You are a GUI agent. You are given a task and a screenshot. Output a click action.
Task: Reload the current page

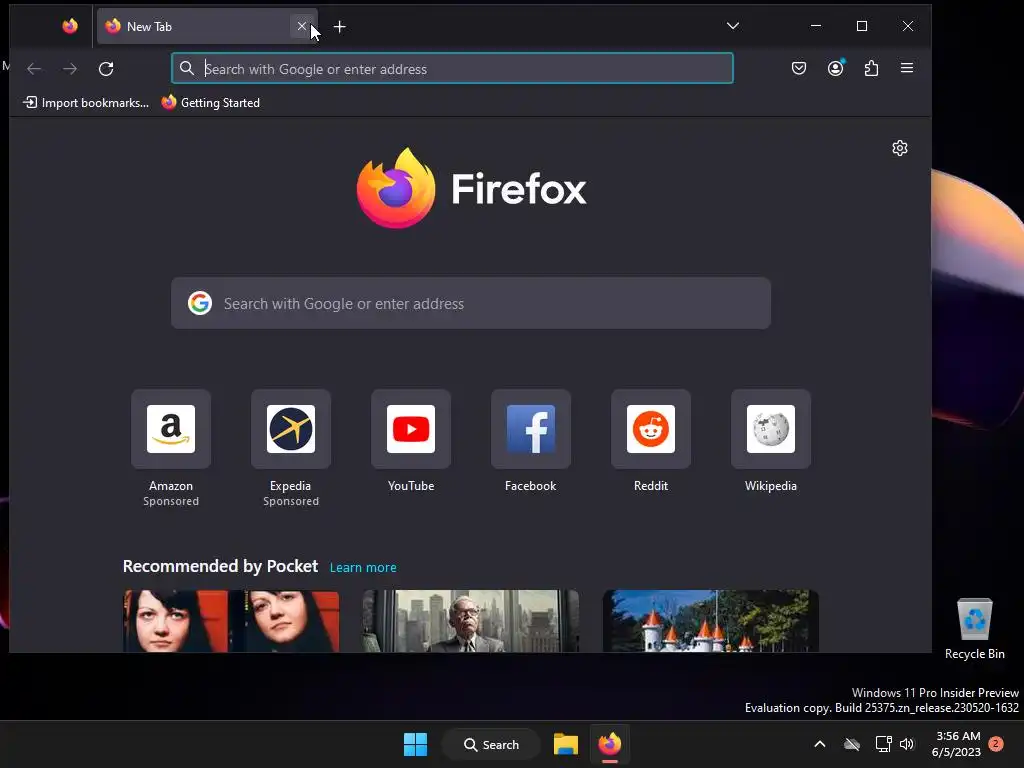[x=106, y=69]
